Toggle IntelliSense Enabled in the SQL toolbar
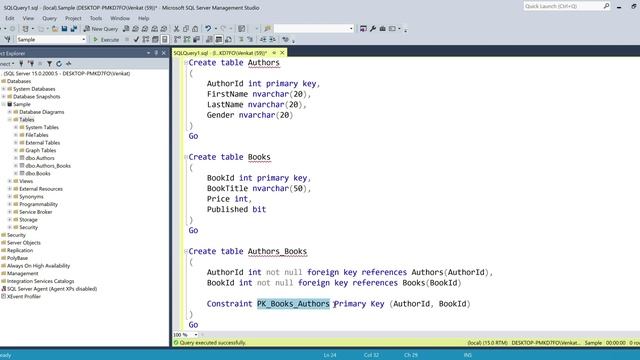The height and width of the screenshot is (360, 640). coord(164,40)
